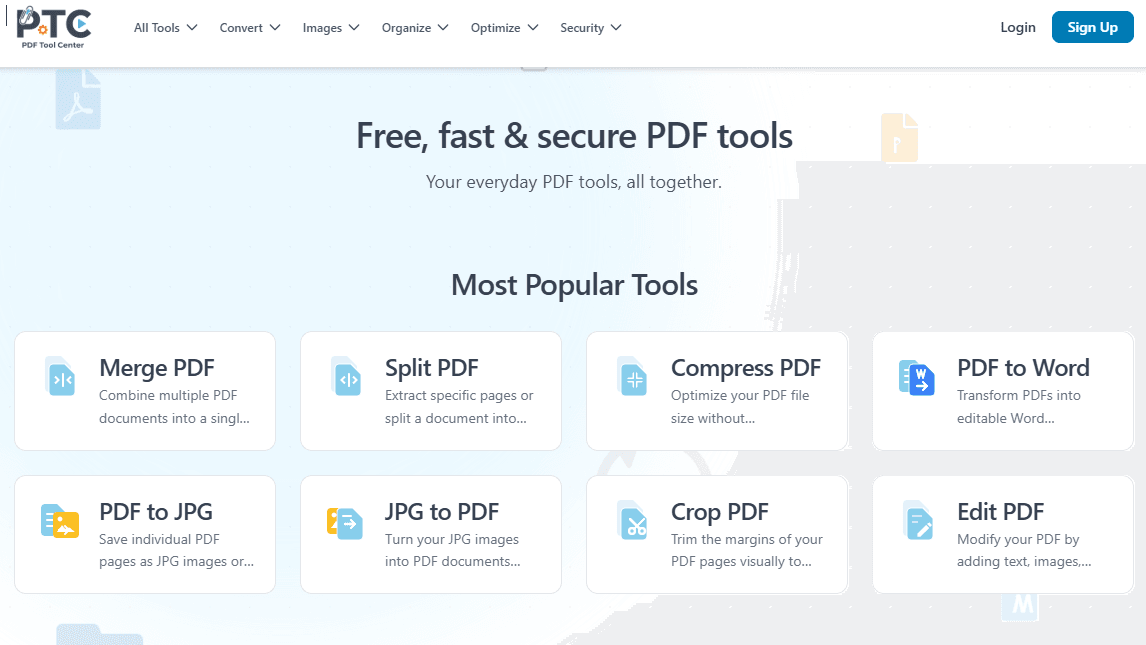
Task: Open the Images menu label
Action: [322, 28]
